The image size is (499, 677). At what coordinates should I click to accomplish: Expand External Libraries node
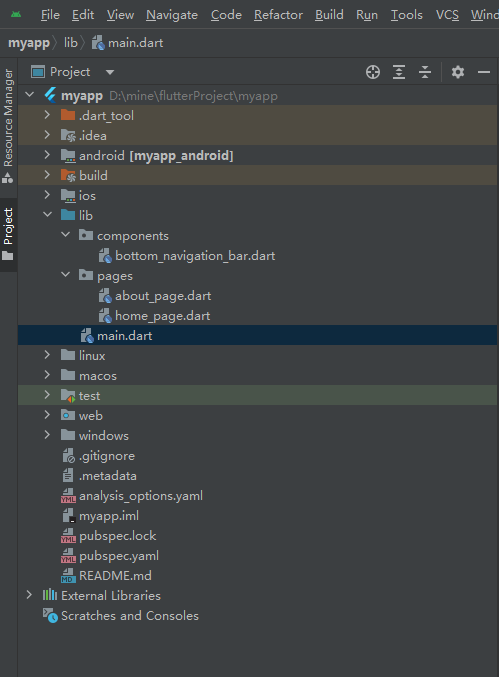(x=29, y=595)
